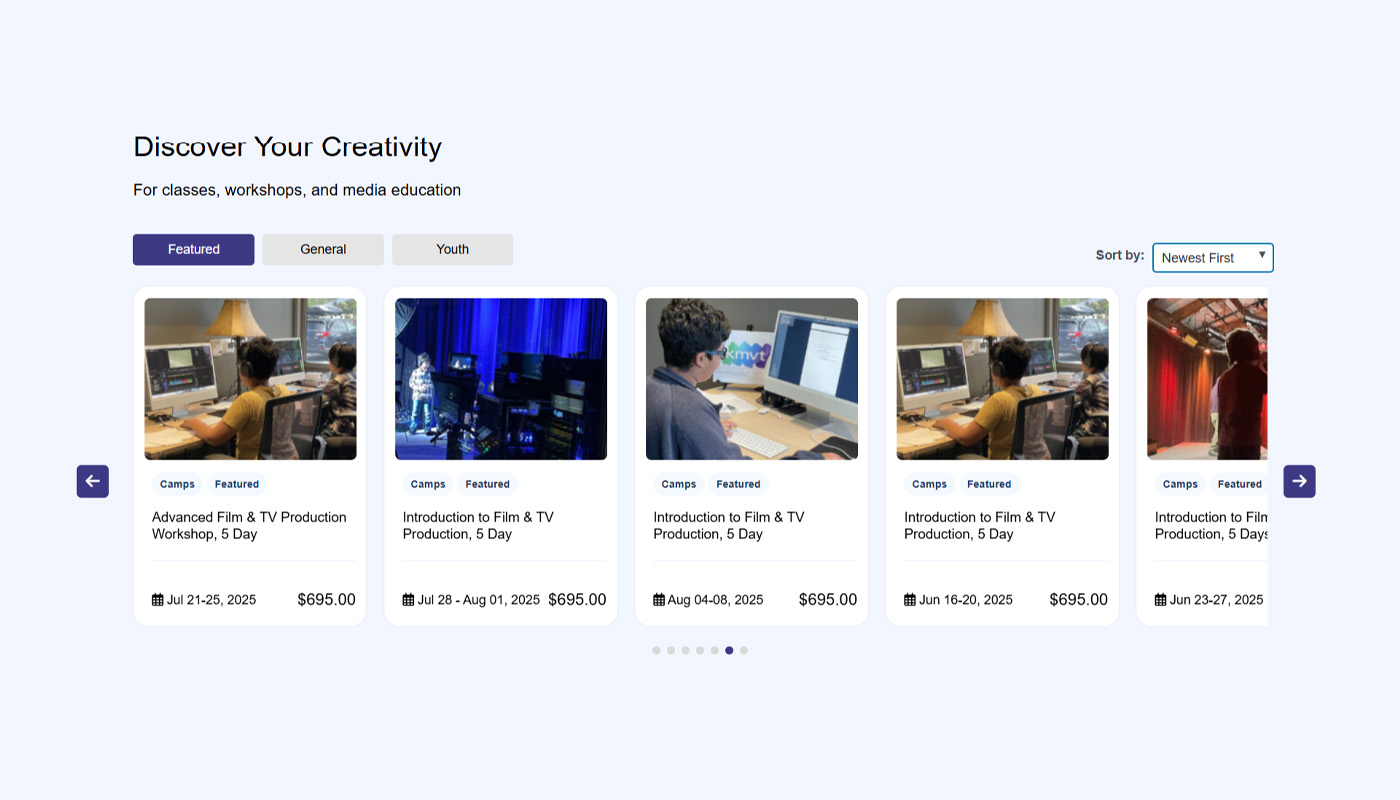This screenshot has height=800, width=1400.
Task: Click the date text Jun 16-20, 2025
Action: (x=966, y=600)
